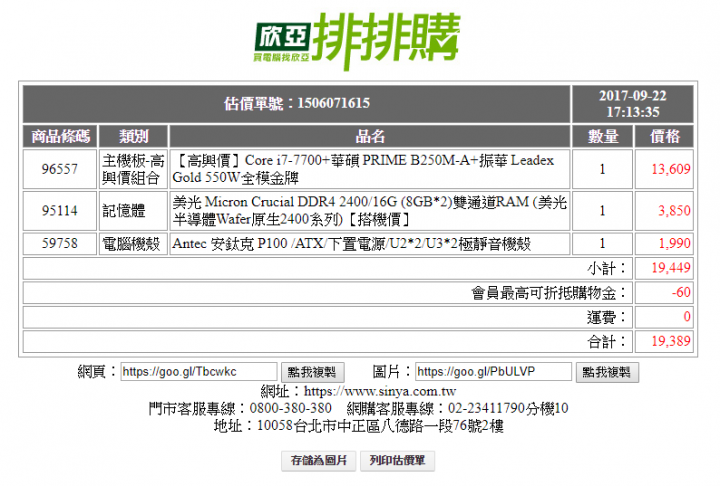Click the price 13,609
This screenshot has height=486, width=720.
(x=671, y=169)
